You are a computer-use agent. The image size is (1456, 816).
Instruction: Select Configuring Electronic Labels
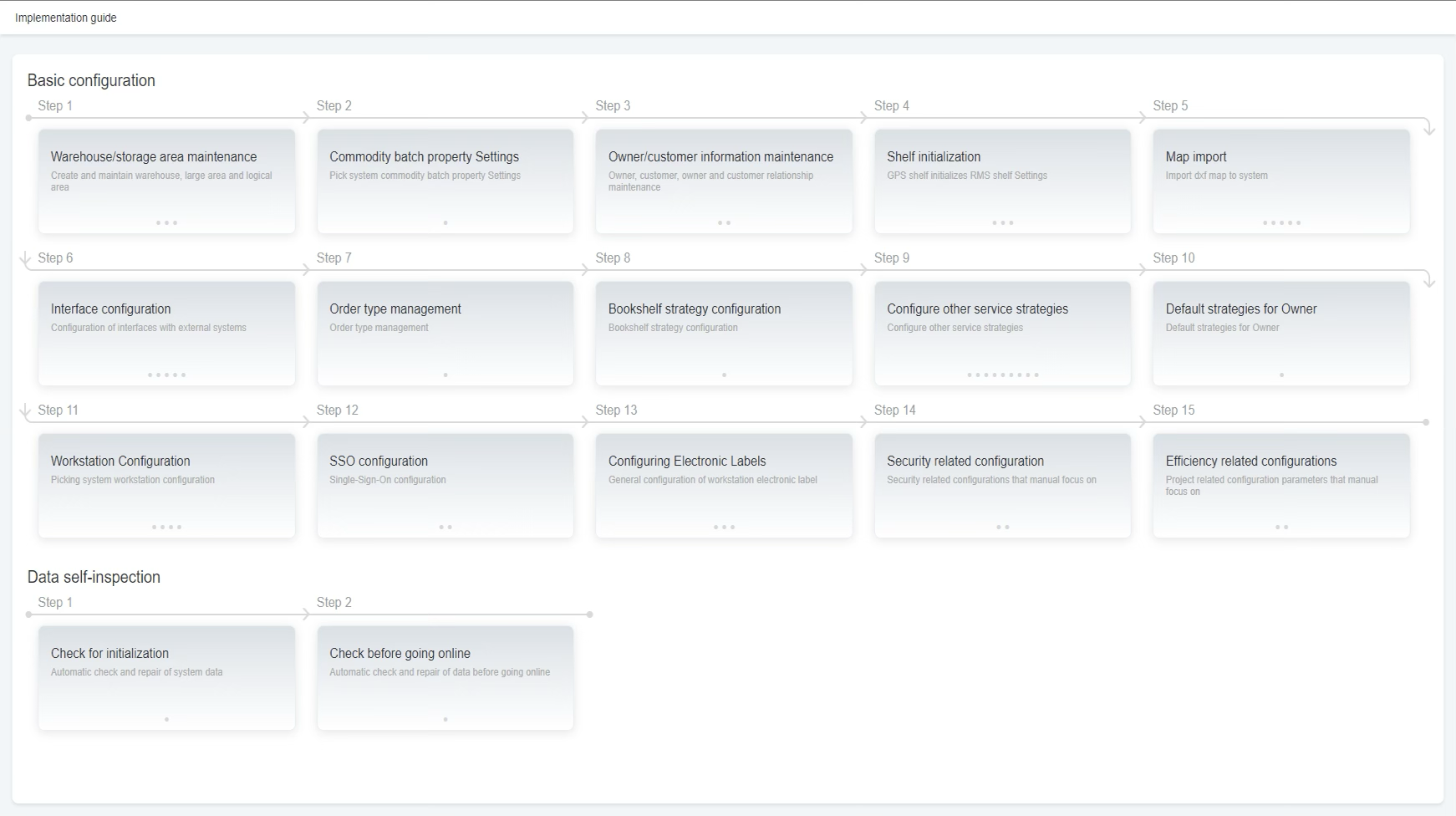724,485
